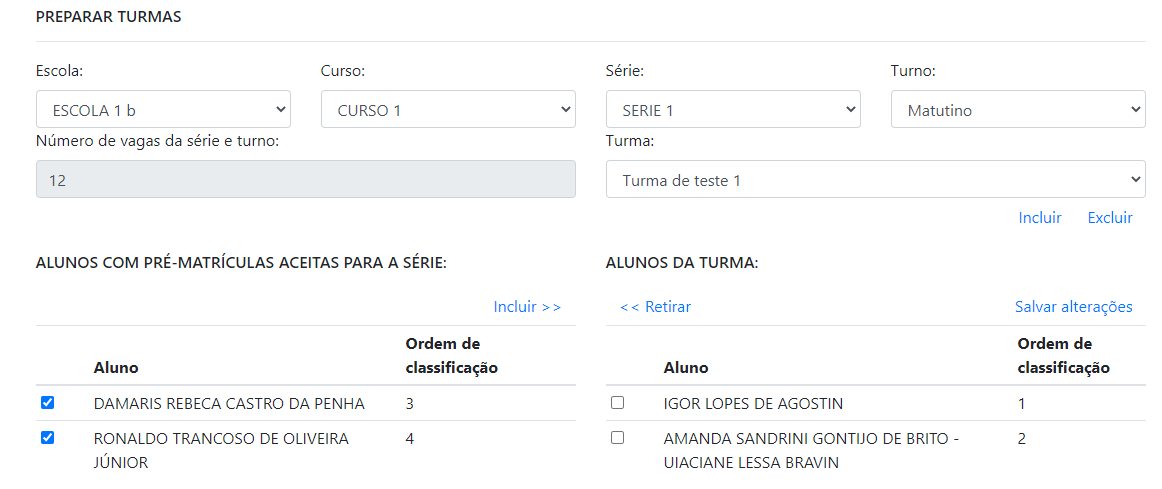Open the Série dropdown
Screen dimensions: 1162x489
tap(733, 110)
